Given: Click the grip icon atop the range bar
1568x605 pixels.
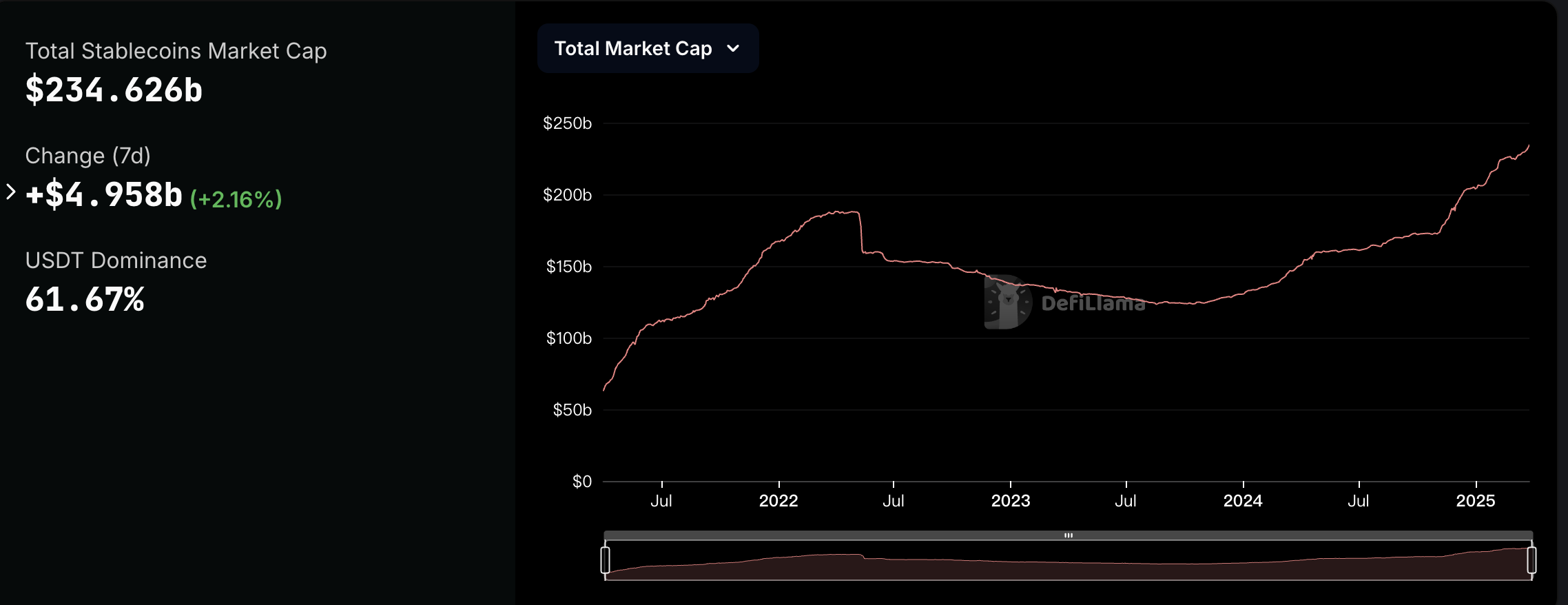Looking at the screenshot, I should 1068,535.
